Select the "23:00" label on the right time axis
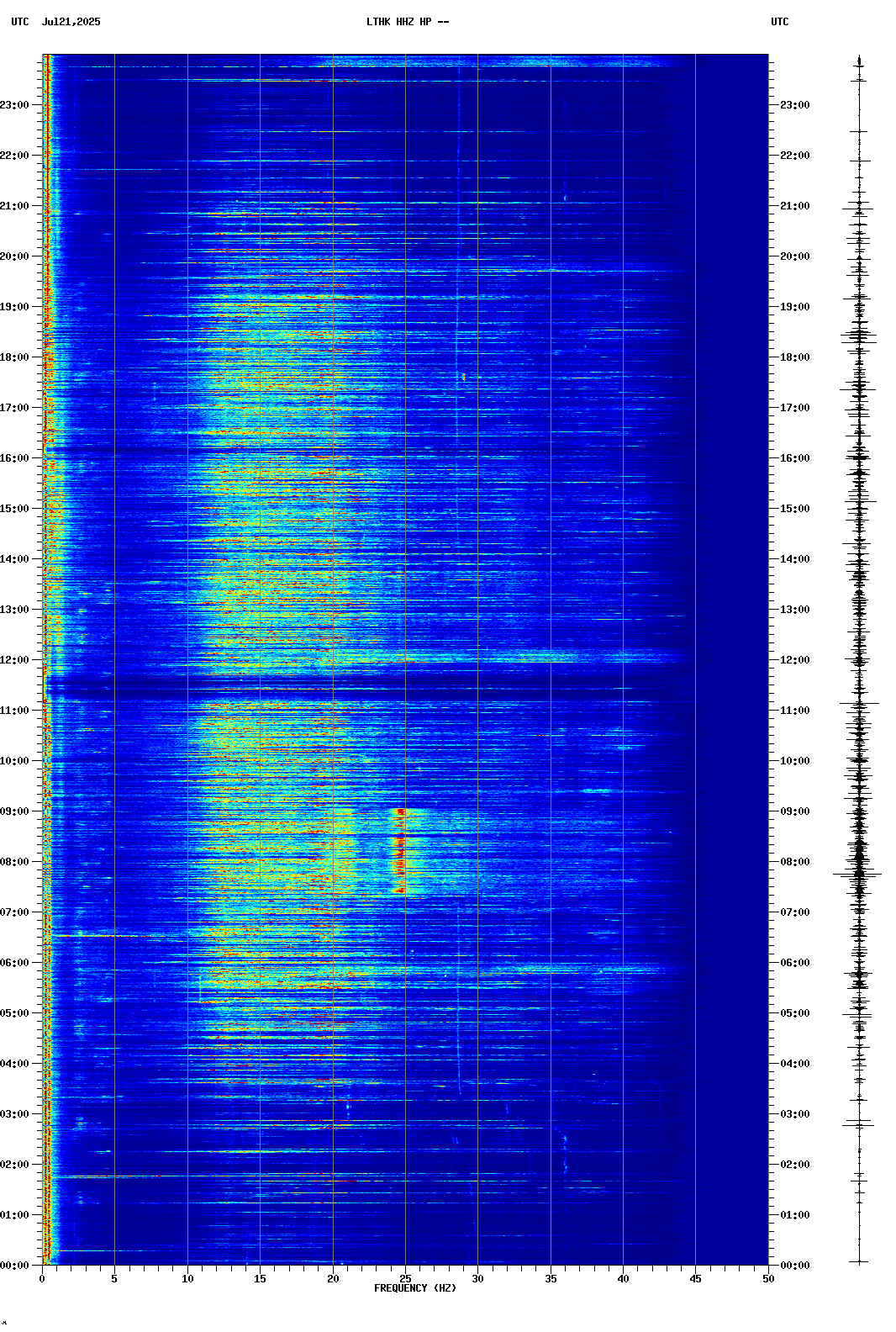The width and height of the screenshot is (896, 1332). point(795,105)
